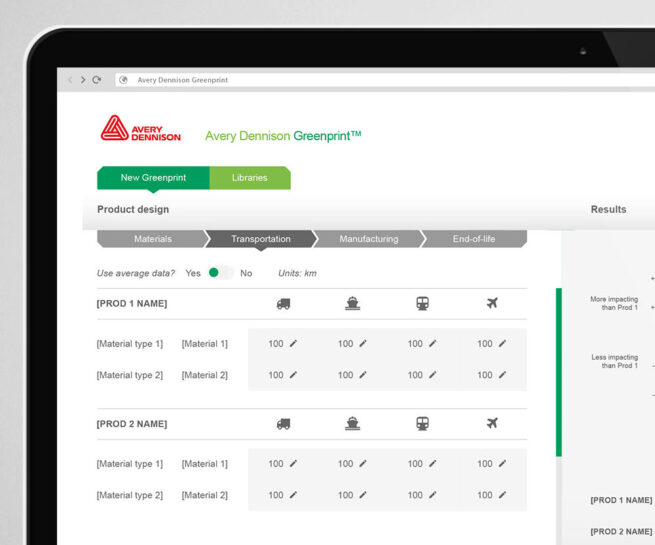Image resolution: width=655 pixels, height=545 pixels.
Task: Click the Units: km label
Action: [297, 273]
